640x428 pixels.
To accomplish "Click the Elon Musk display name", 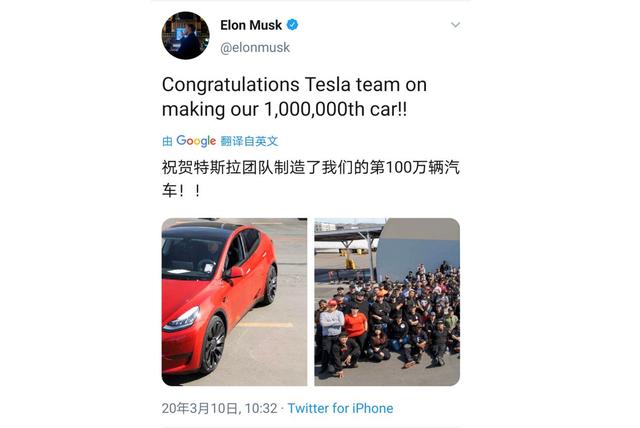I will 250,25.
